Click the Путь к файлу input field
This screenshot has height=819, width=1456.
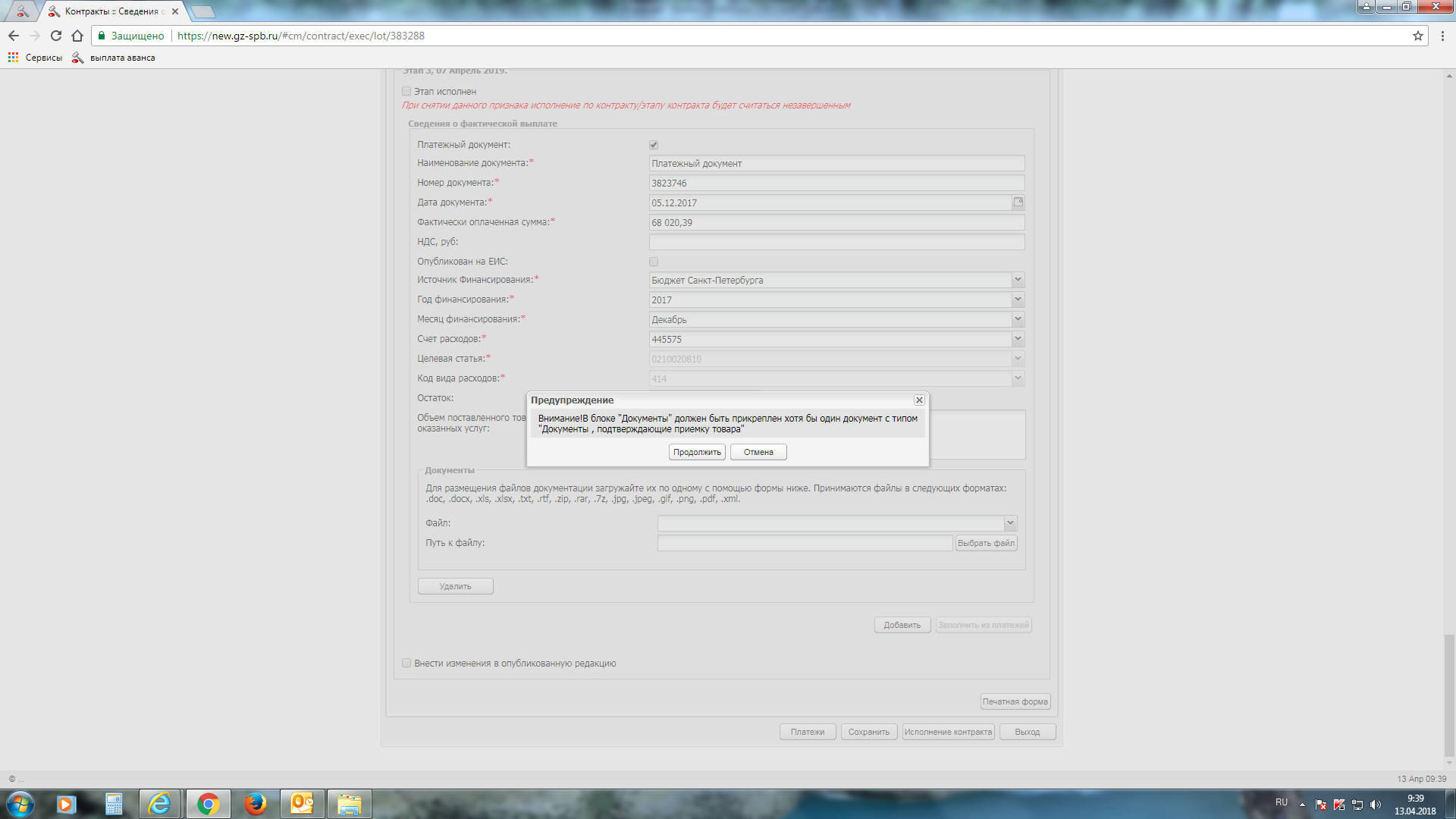point(805,543)
